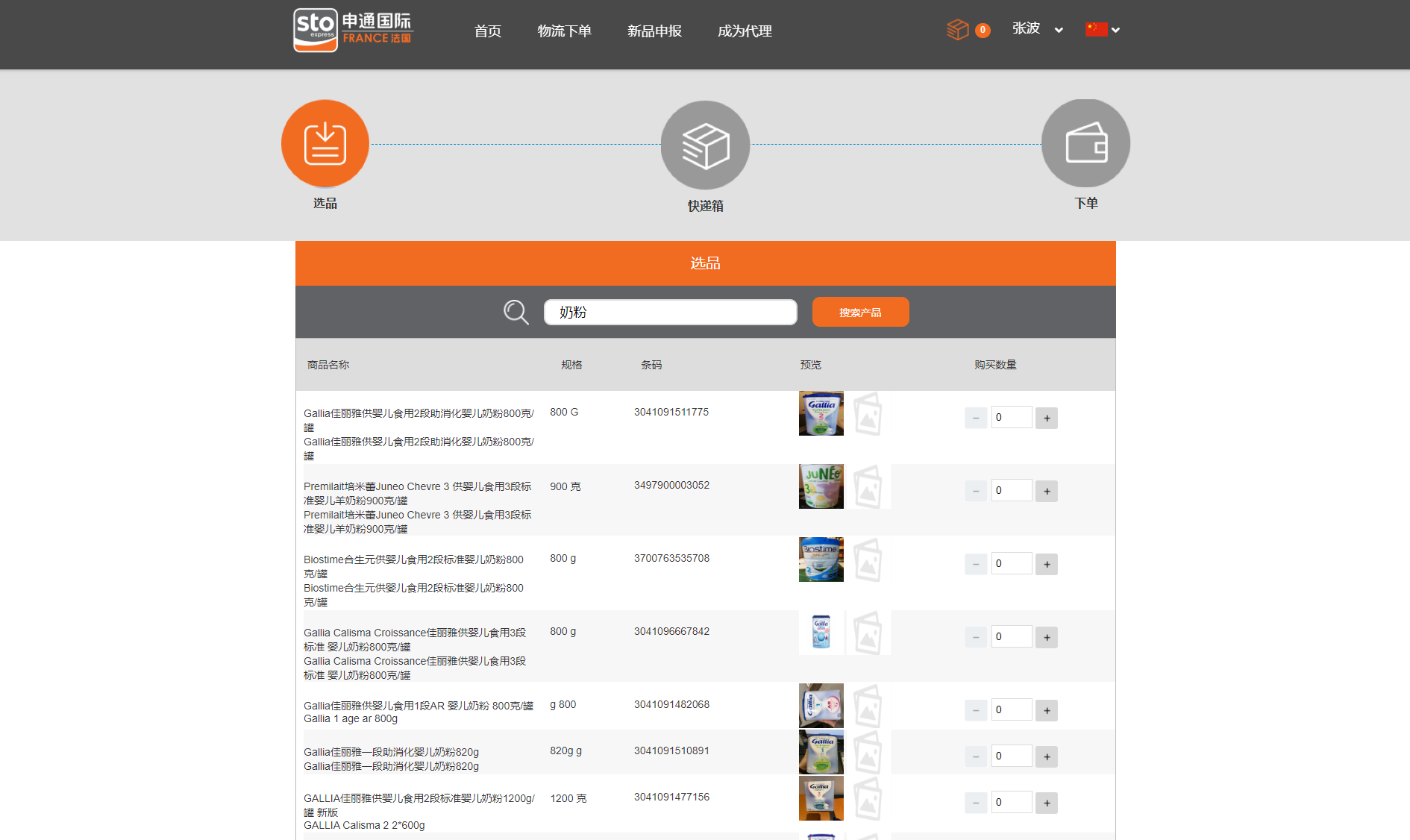Decrease quantity for Gallia Calisma Croissance
The height and width of the screenshot is (840, 1410).
[x=976, y=637]
